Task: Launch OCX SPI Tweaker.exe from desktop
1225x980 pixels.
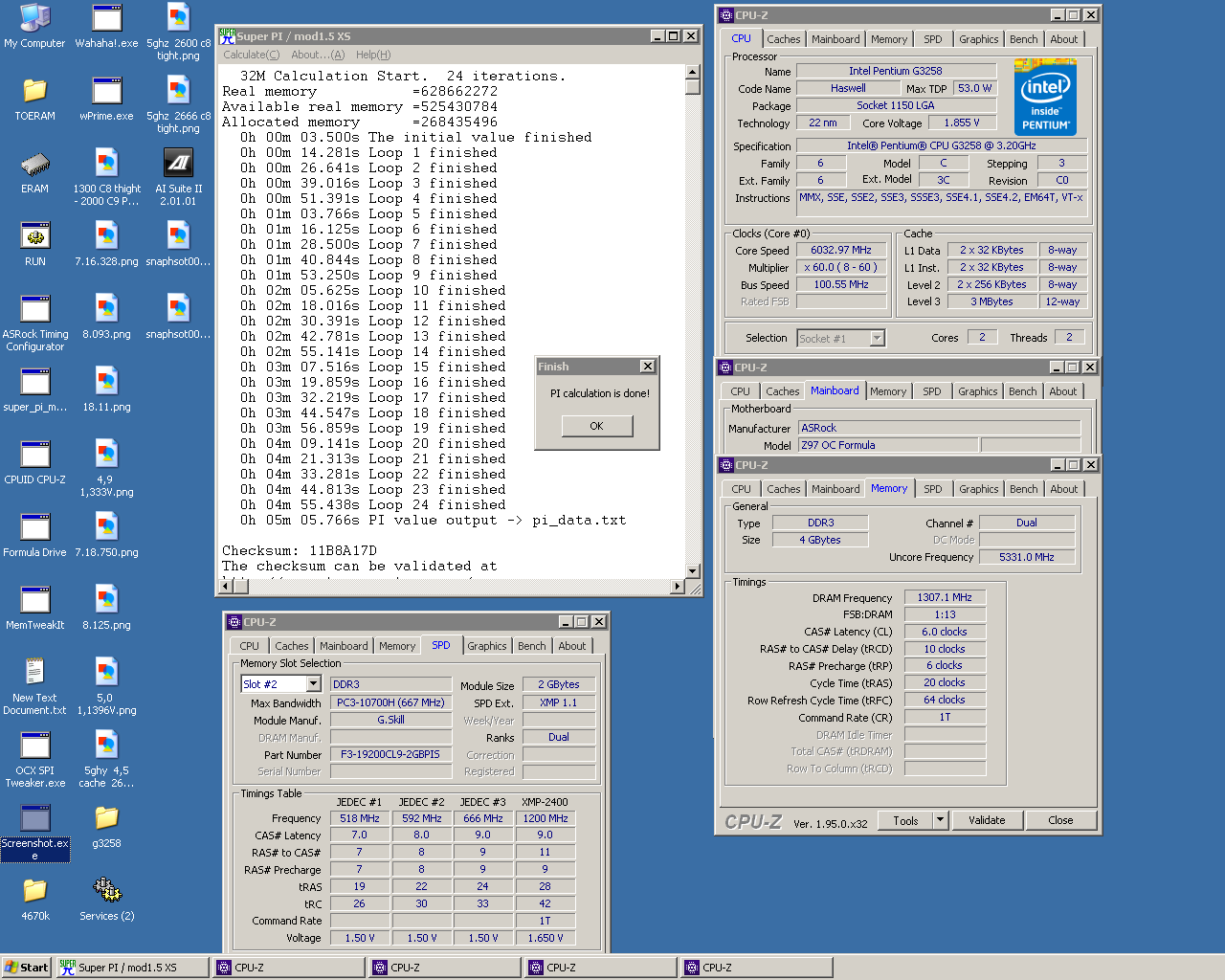Action: click(x=35, y=759)
